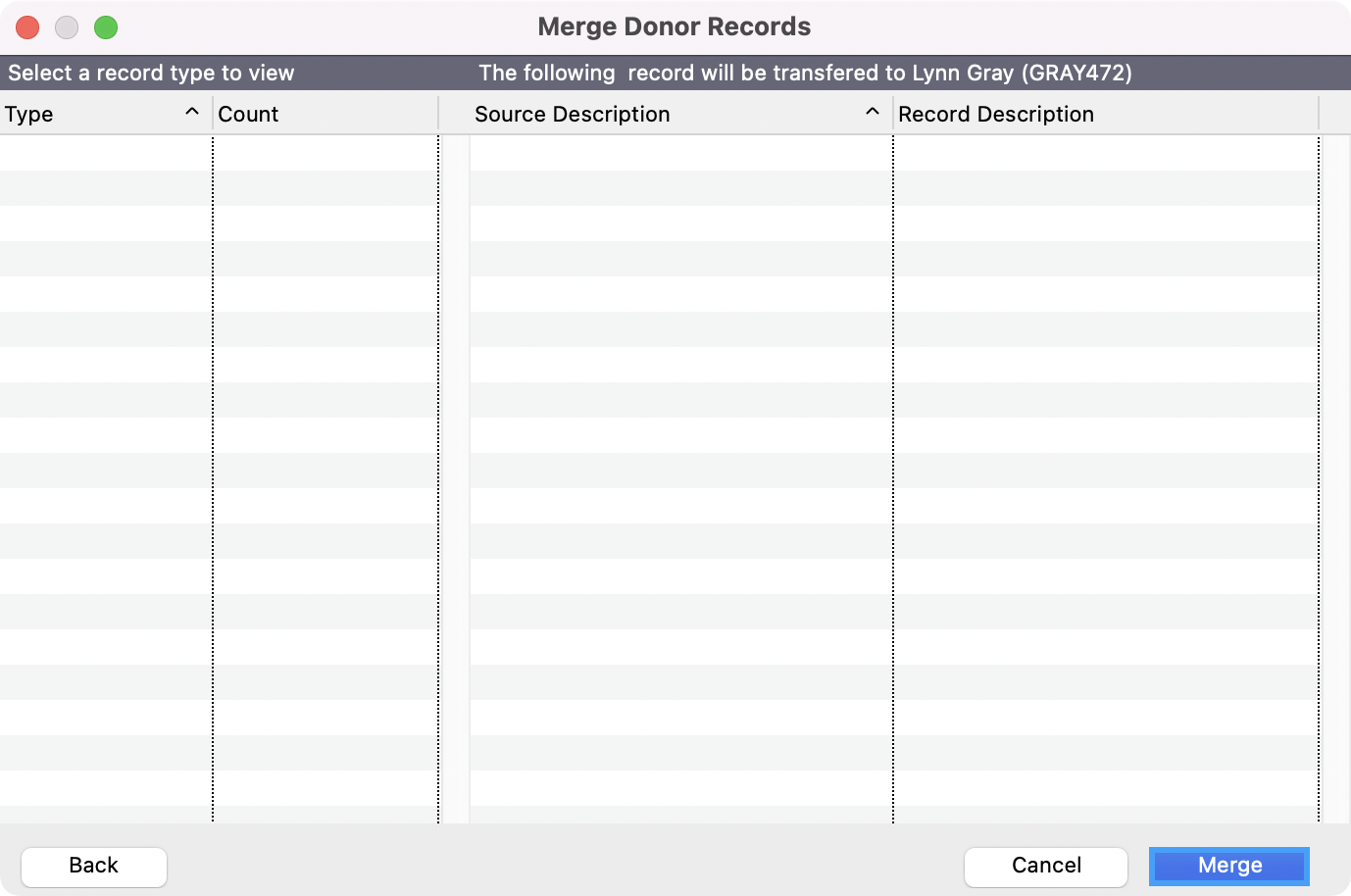Click the Count column header

tap(248, 114)
